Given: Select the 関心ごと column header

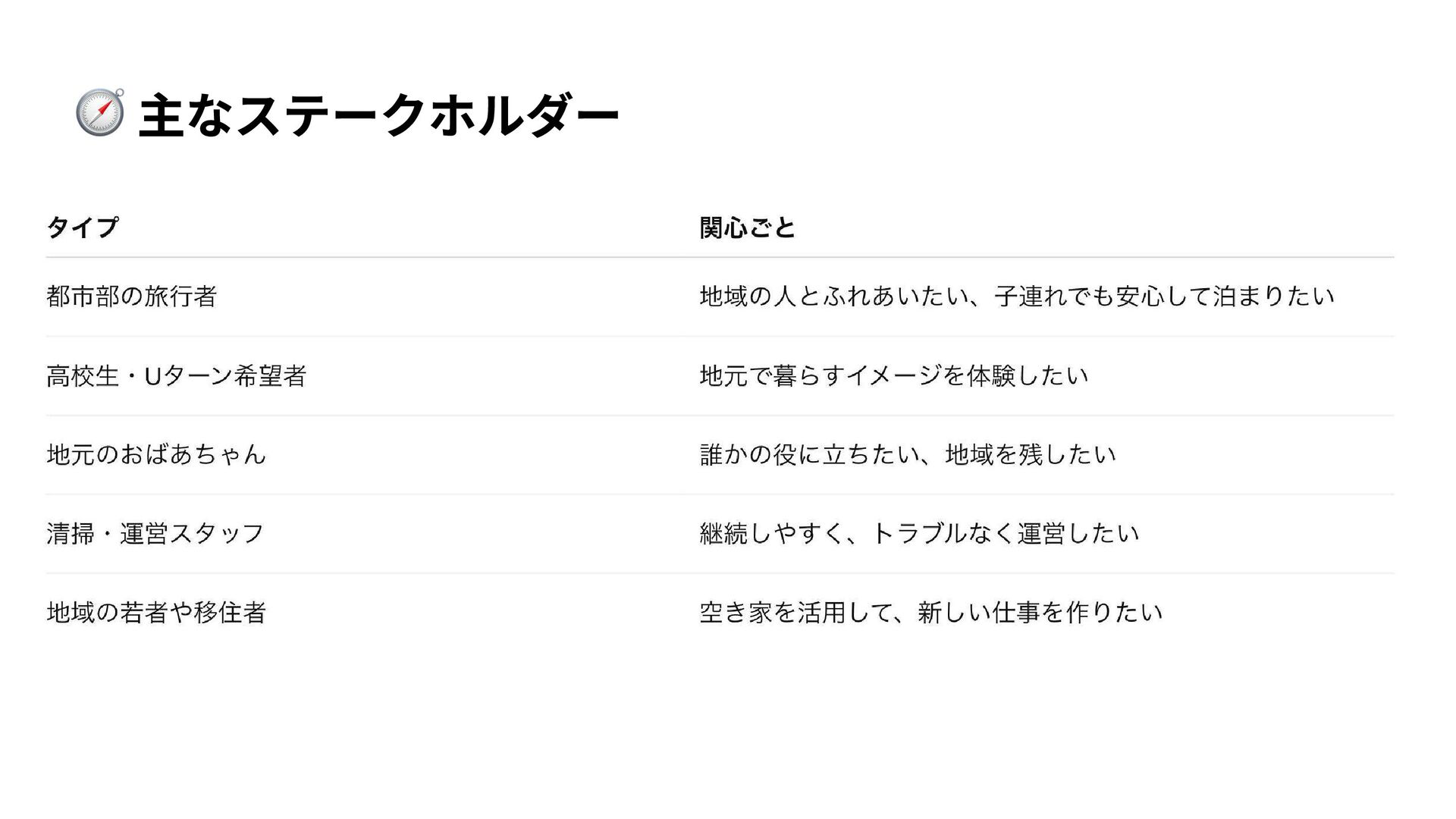Looking at the screenshot, I should tap(747, 227).
